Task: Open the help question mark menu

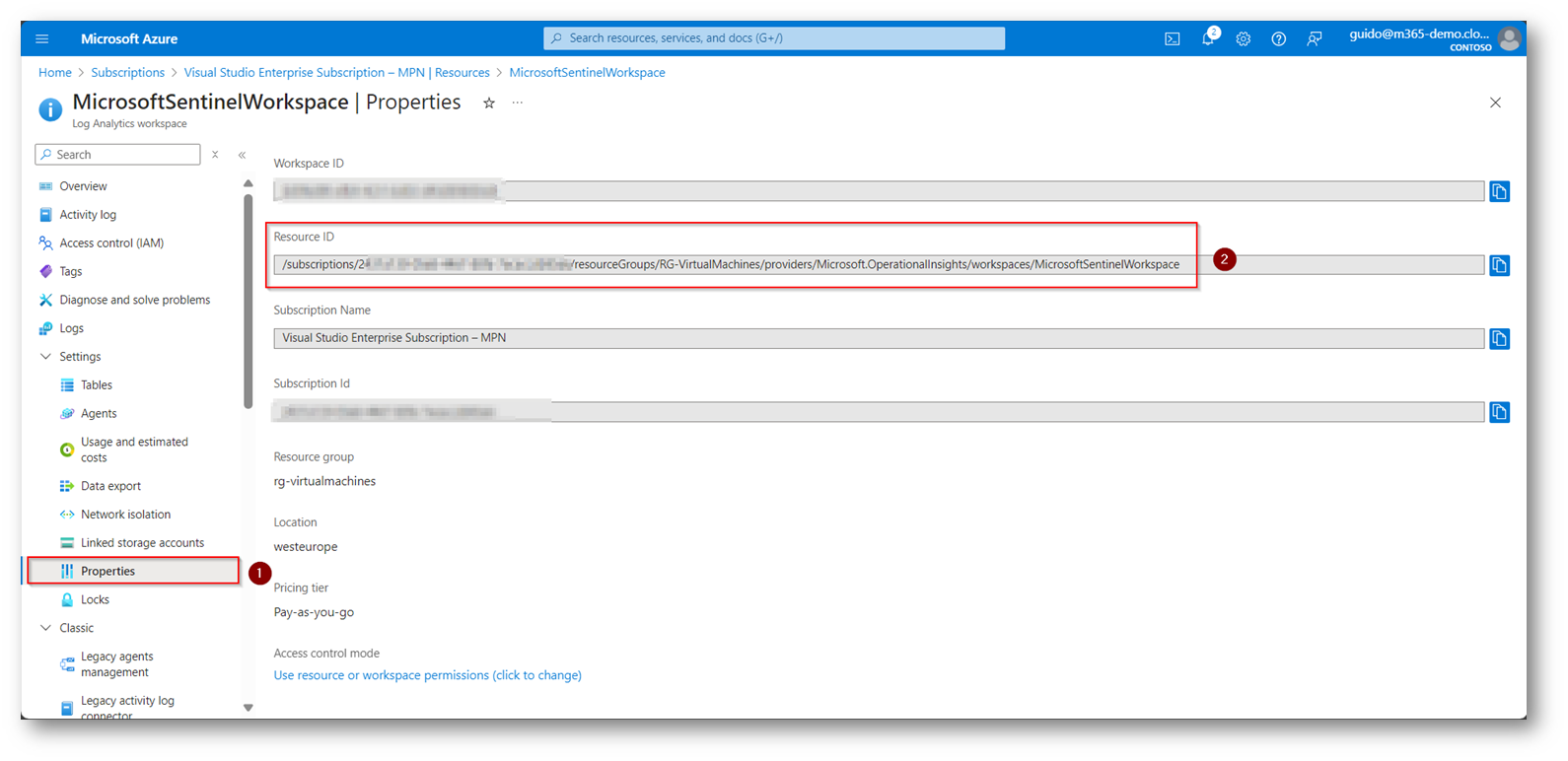Action: point(1279,38)
